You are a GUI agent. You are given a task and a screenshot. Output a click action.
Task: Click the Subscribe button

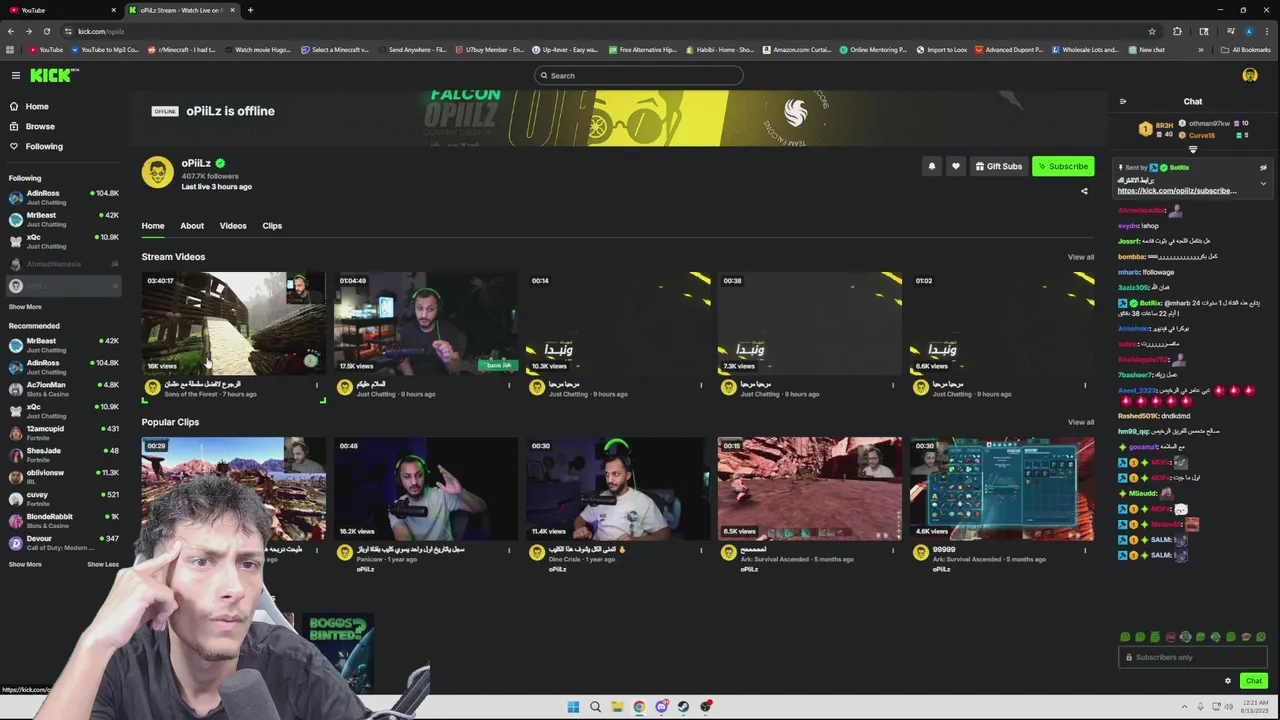point(1063,166)
